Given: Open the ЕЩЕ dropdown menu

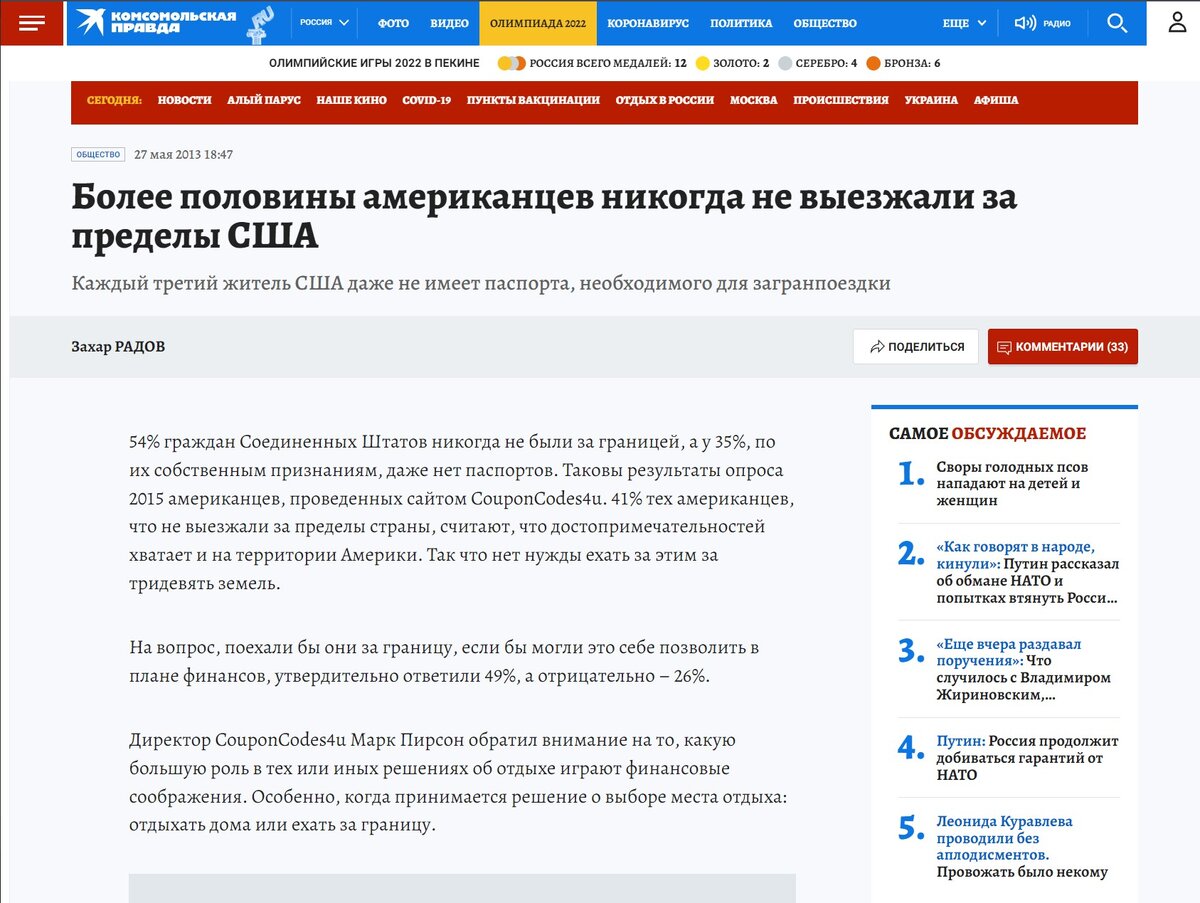Looking at the screenshot, I should tap(958, 22).
